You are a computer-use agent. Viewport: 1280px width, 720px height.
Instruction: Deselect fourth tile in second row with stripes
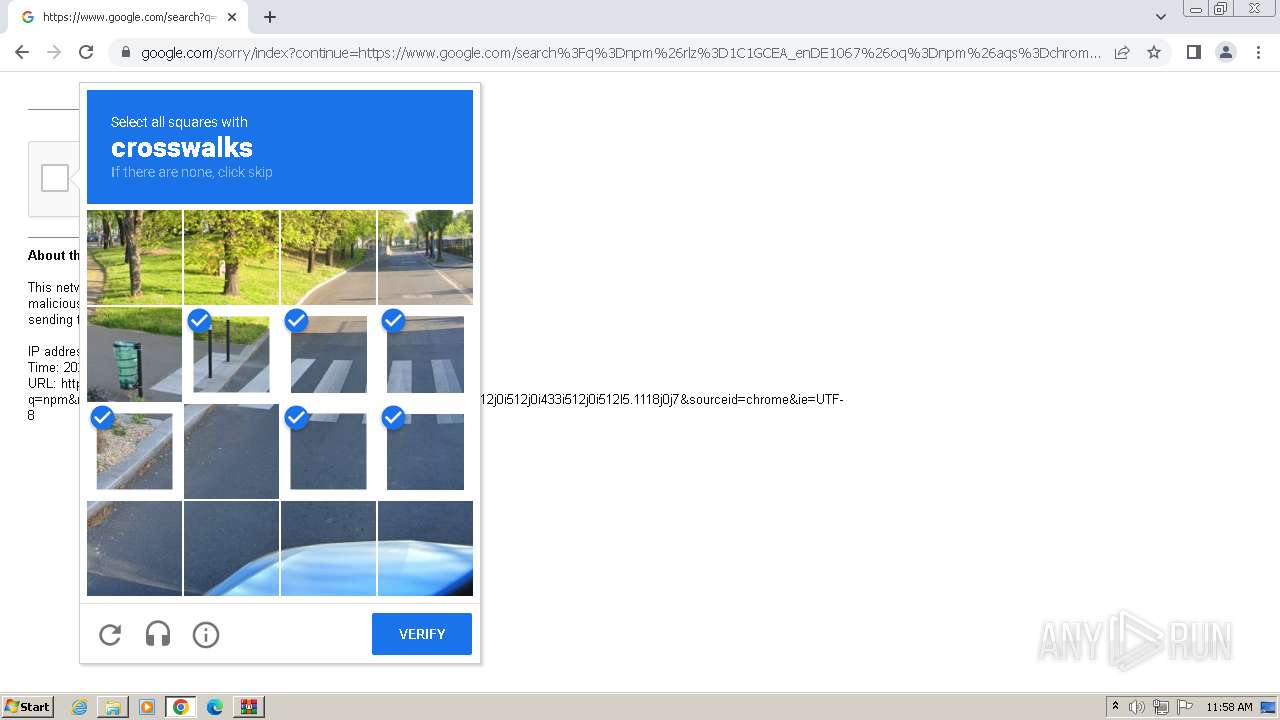pos(425,354)
